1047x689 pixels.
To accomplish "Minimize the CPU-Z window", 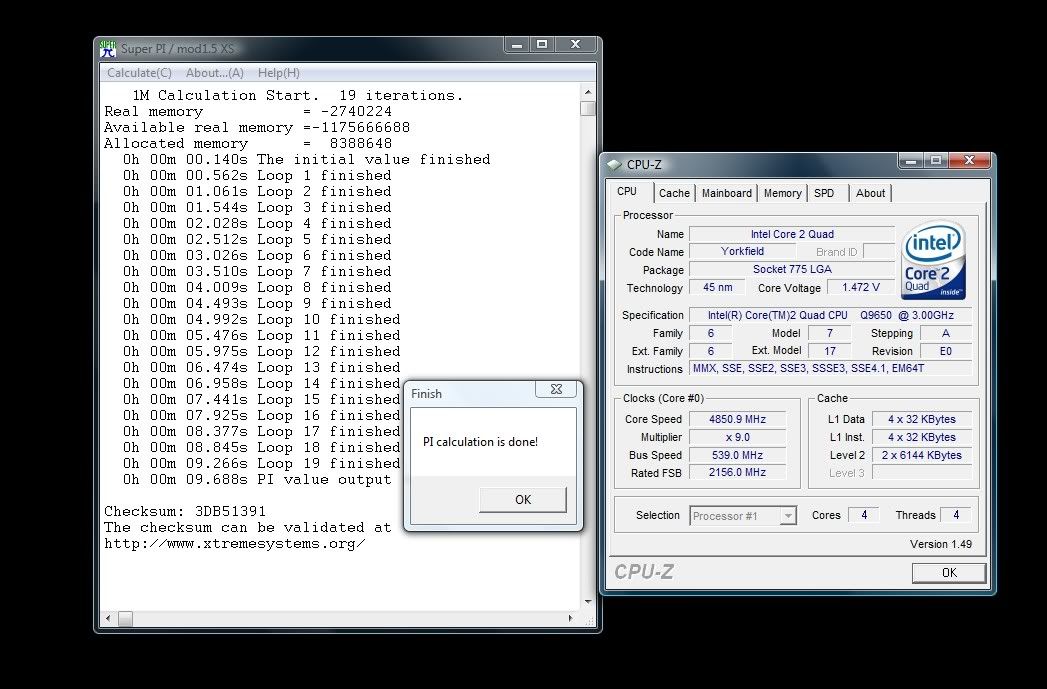I will tap(911, 160).
